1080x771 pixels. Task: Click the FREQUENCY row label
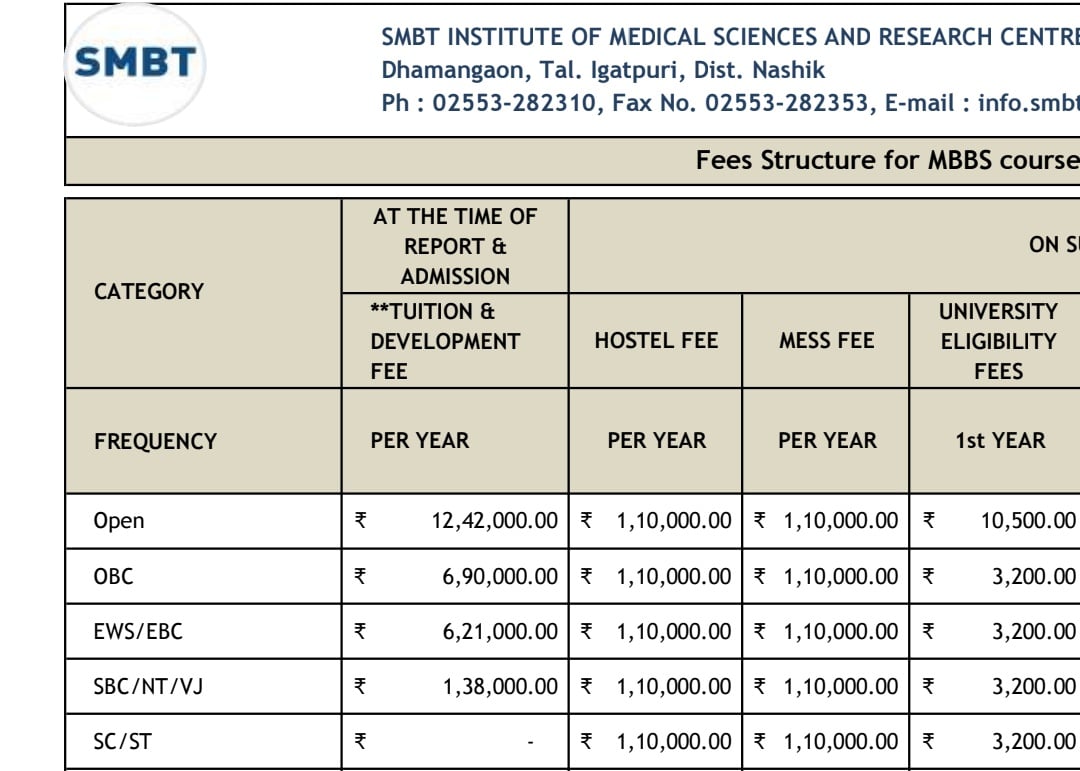[x=155, y=441]
